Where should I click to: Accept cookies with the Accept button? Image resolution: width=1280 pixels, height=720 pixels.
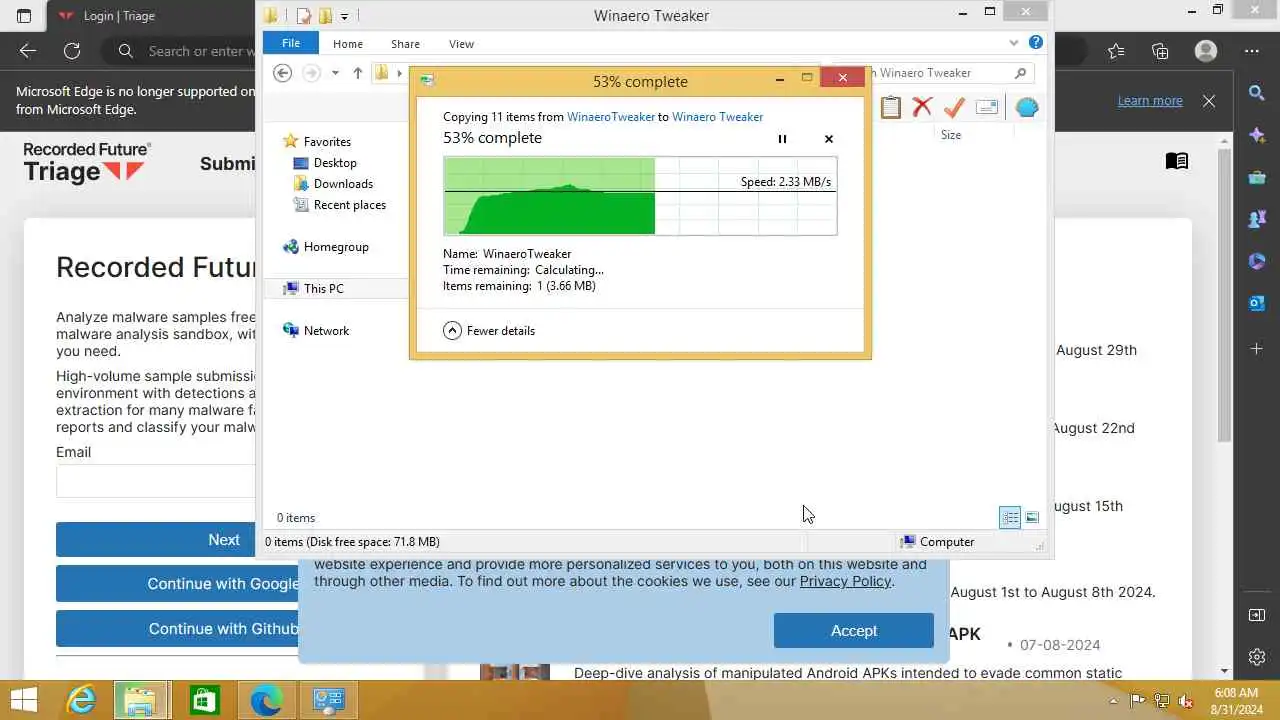pyautogui.click(x=853, y=630)
